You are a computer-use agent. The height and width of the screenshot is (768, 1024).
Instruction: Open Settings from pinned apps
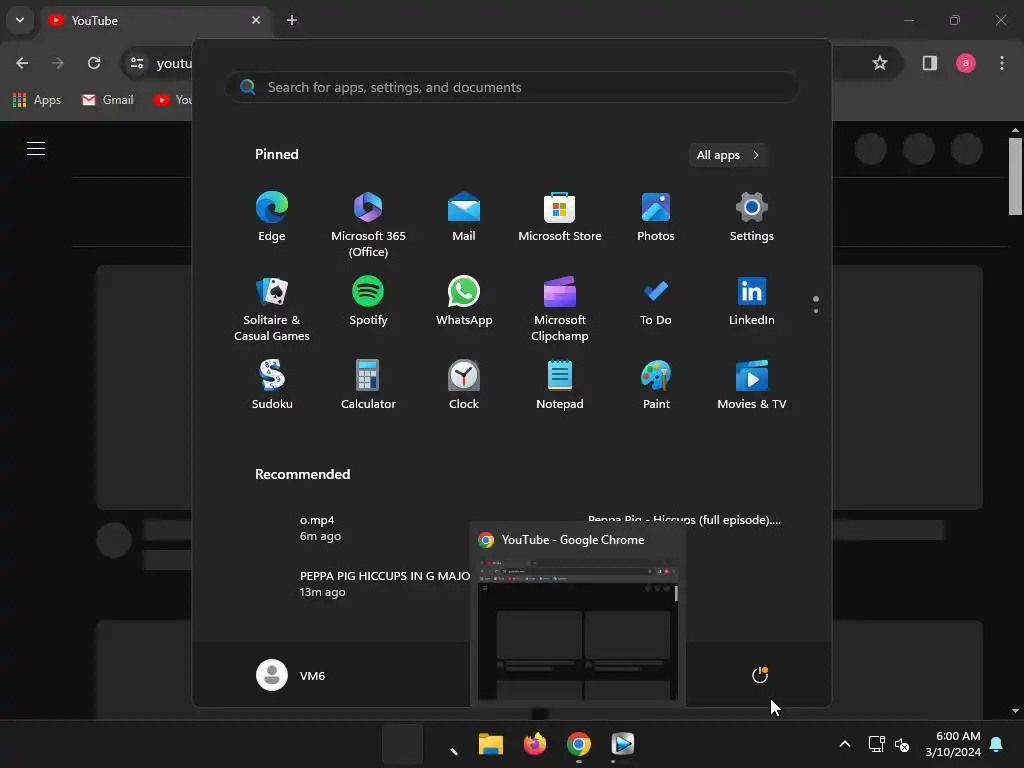752,217
